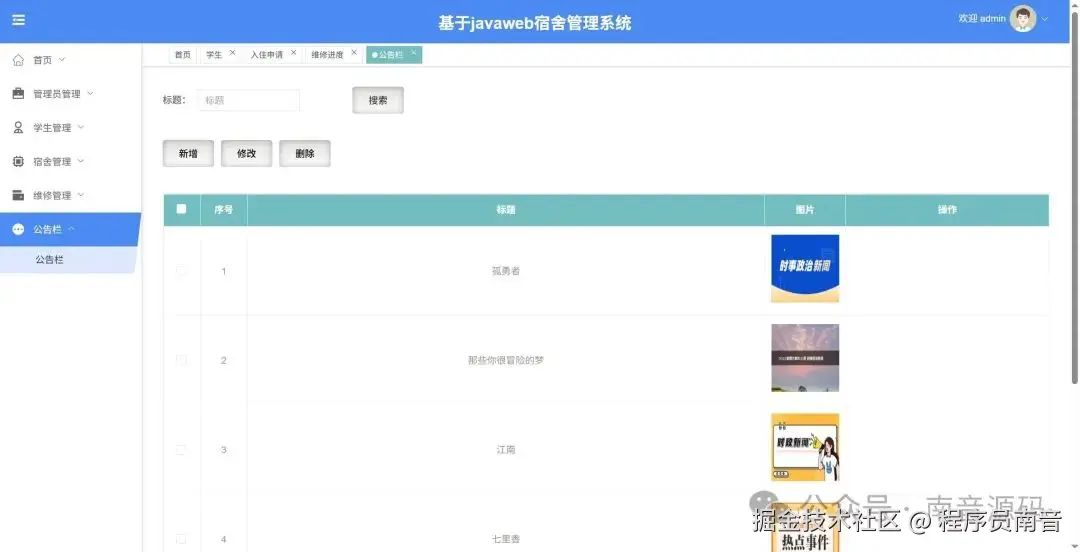Open the 时事政治新闻 thumbnail image
This screenshot has height=552, width=1080.
pos(805,269)
